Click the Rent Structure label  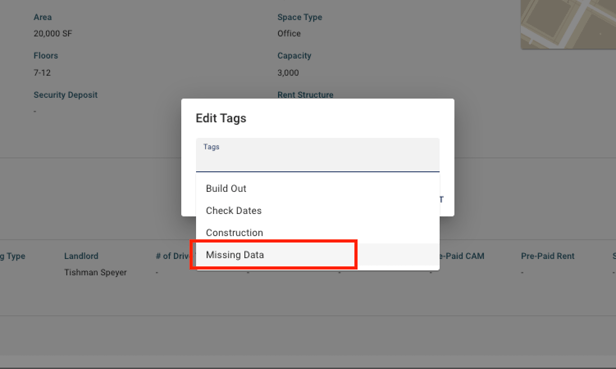(305, 95)
